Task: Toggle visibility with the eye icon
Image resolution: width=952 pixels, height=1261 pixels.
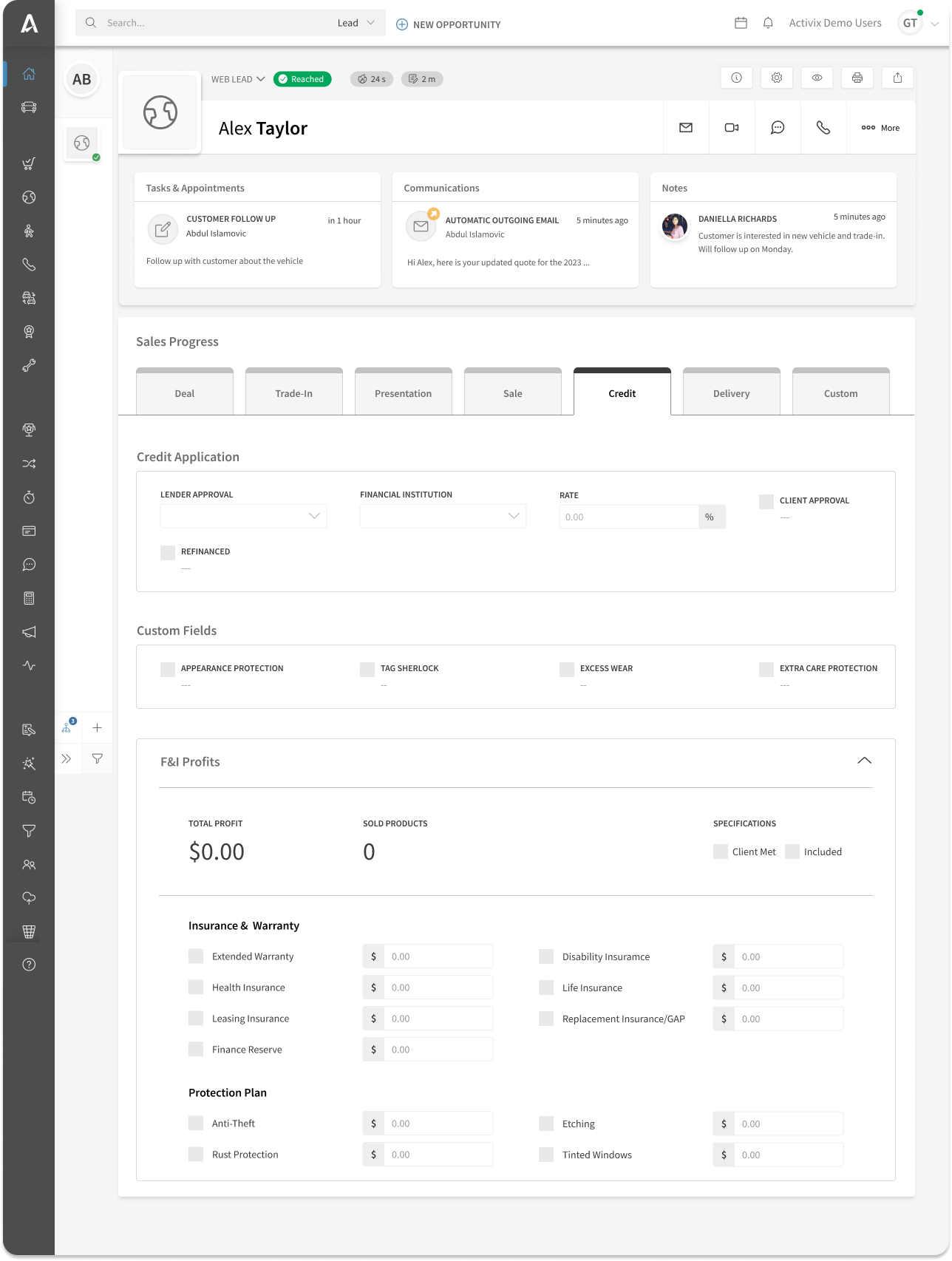Action: (817, 78)
